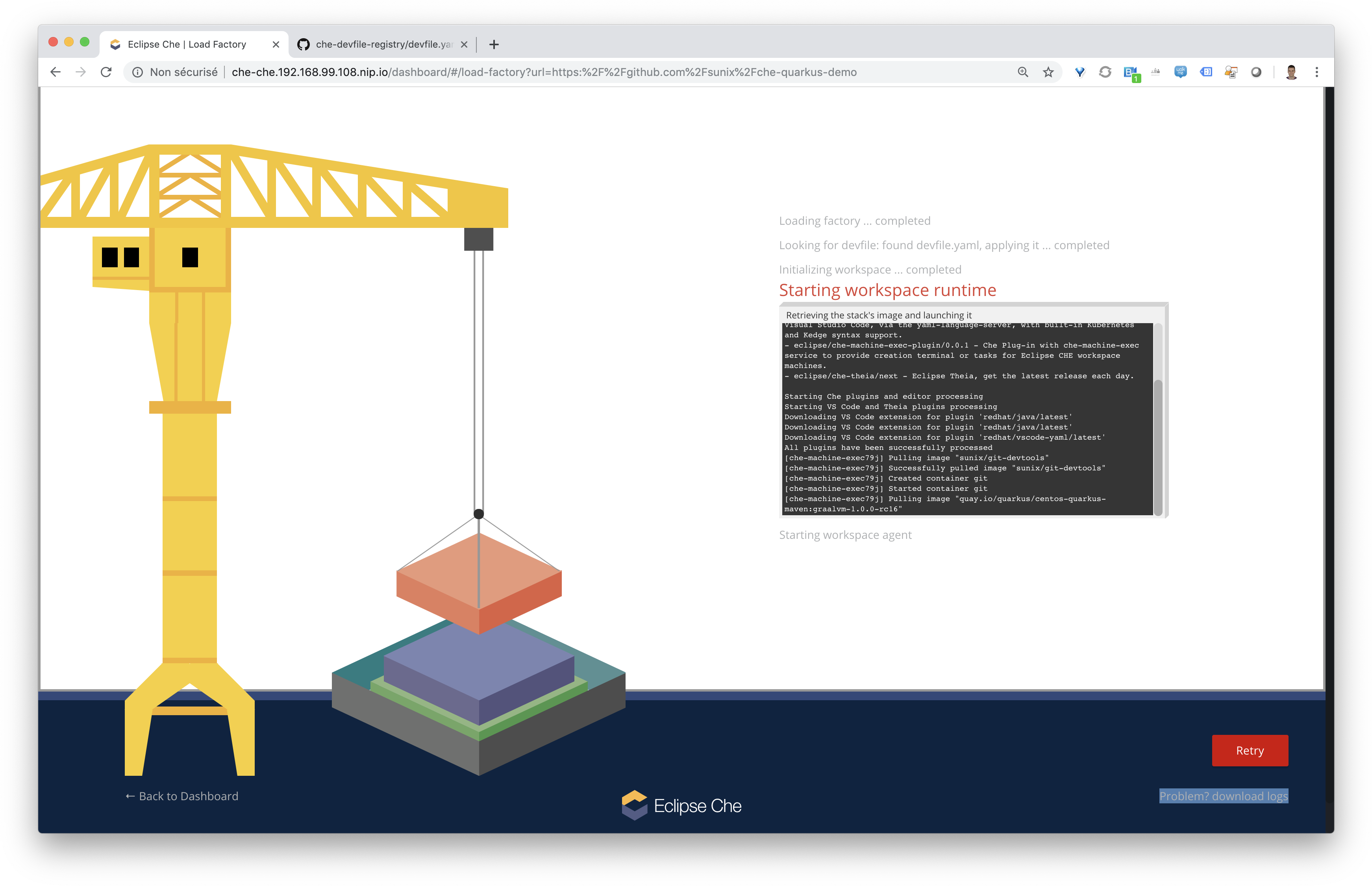This screenshot has height=886, width=1372.
Task: Click the browser forward arrow
Action: click(x=81, y=72)
